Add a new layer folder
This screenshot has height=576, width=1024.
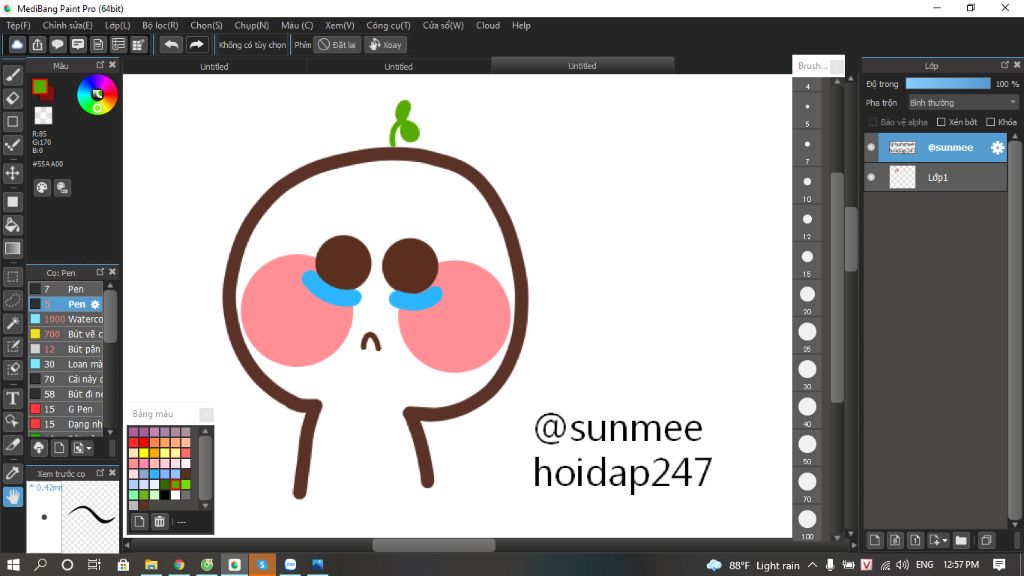point(961,540)
